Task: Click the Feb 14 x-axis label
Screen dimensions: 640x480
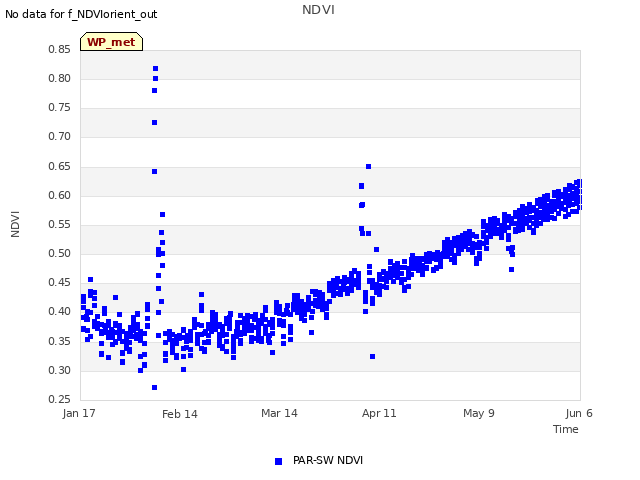Action: click(x=180, y=414)
